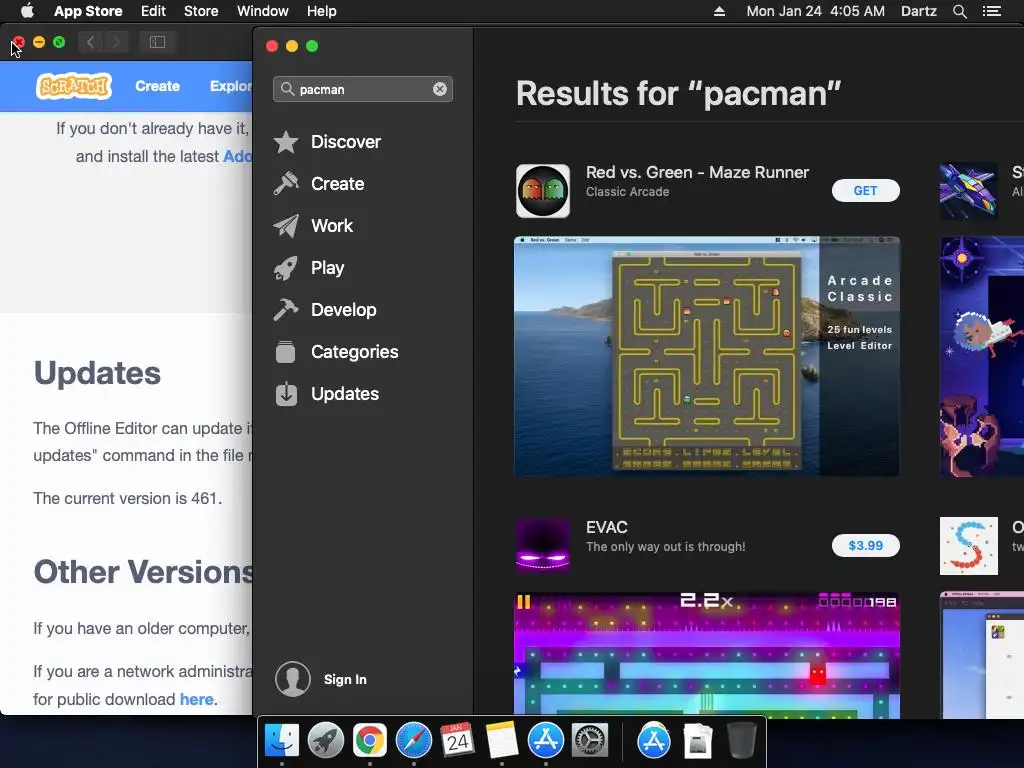This screenshot has height=768, width=1024.
Task: Open the document stack in the Dock
Action: coord(697,741)
